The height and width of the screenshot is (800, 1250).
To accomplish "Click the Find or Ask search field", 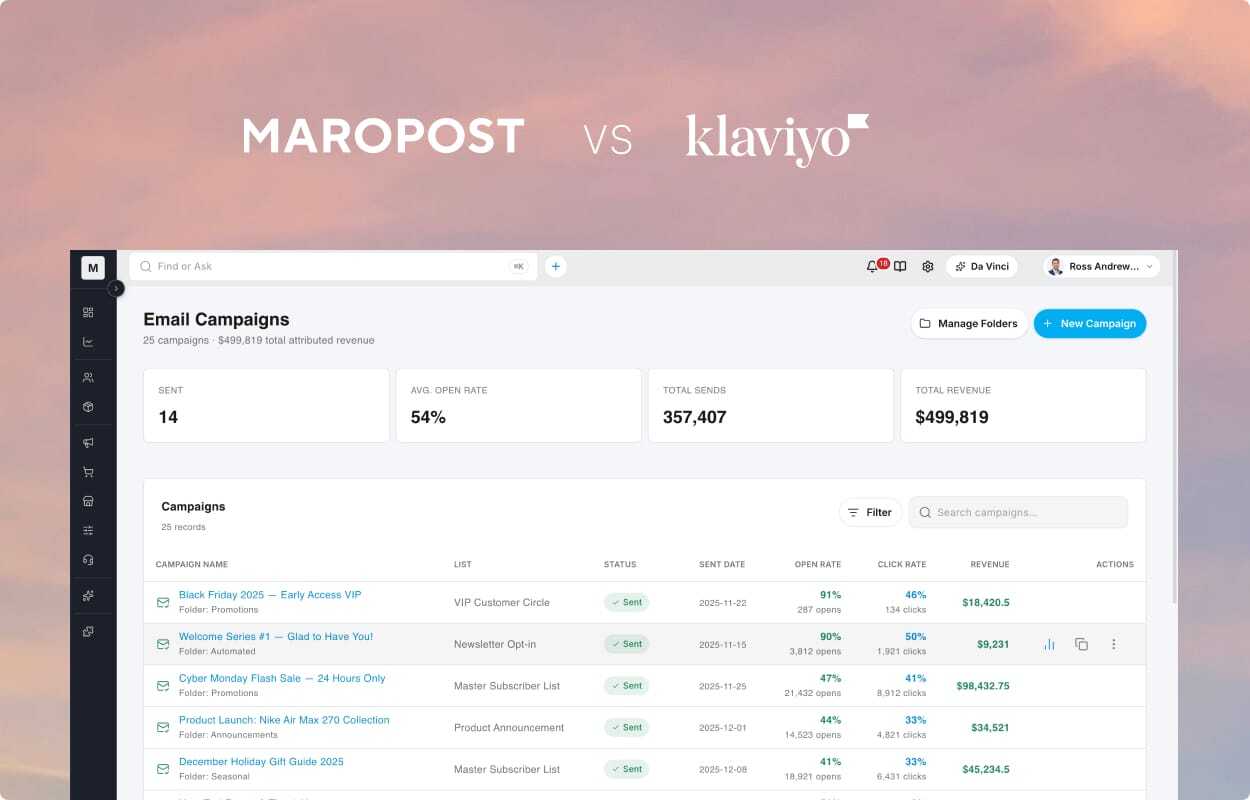I will [x=333, y=266].
